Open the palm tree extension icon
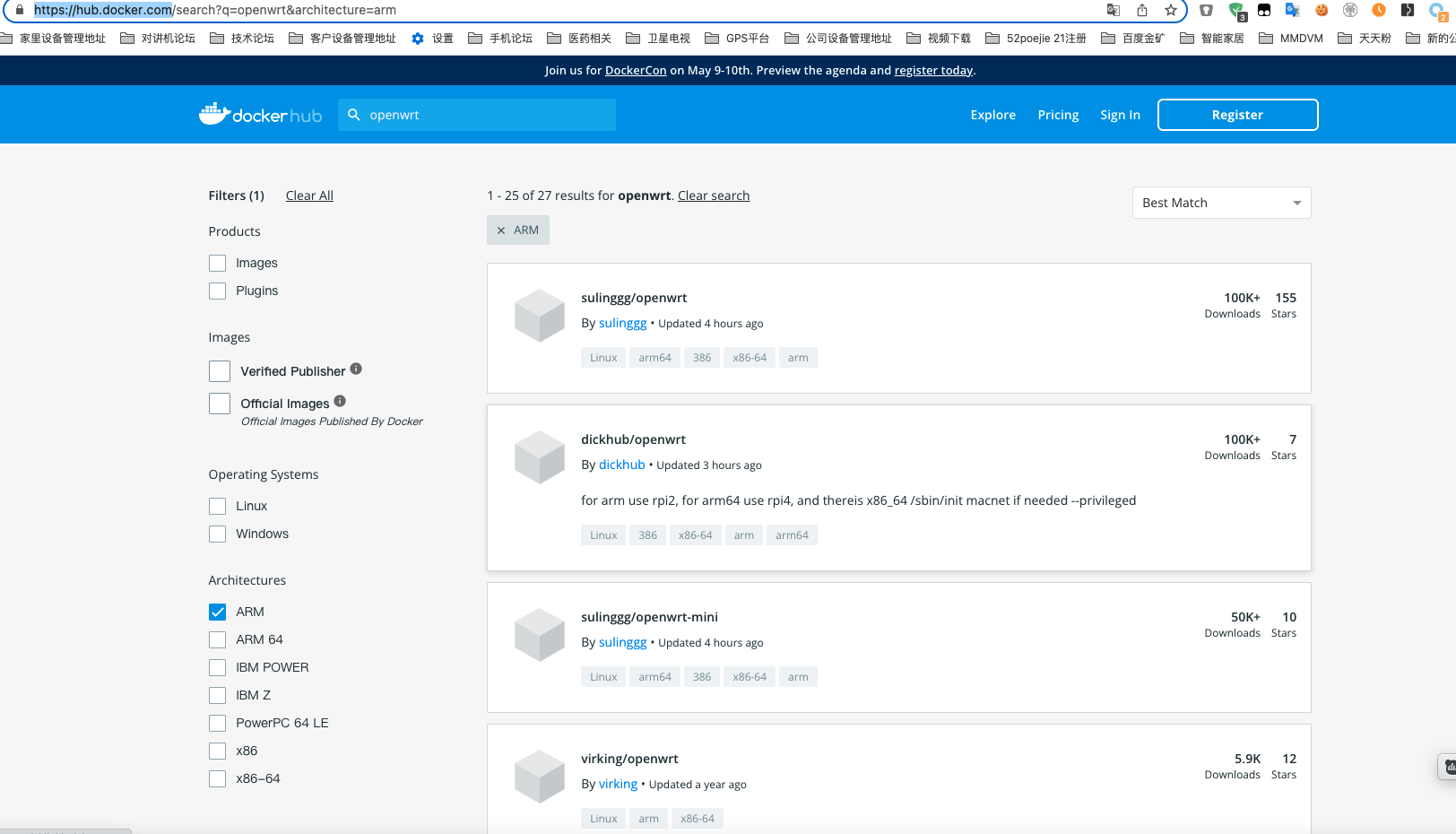The image size is (1456, 834). click(x=1350, y=10)
